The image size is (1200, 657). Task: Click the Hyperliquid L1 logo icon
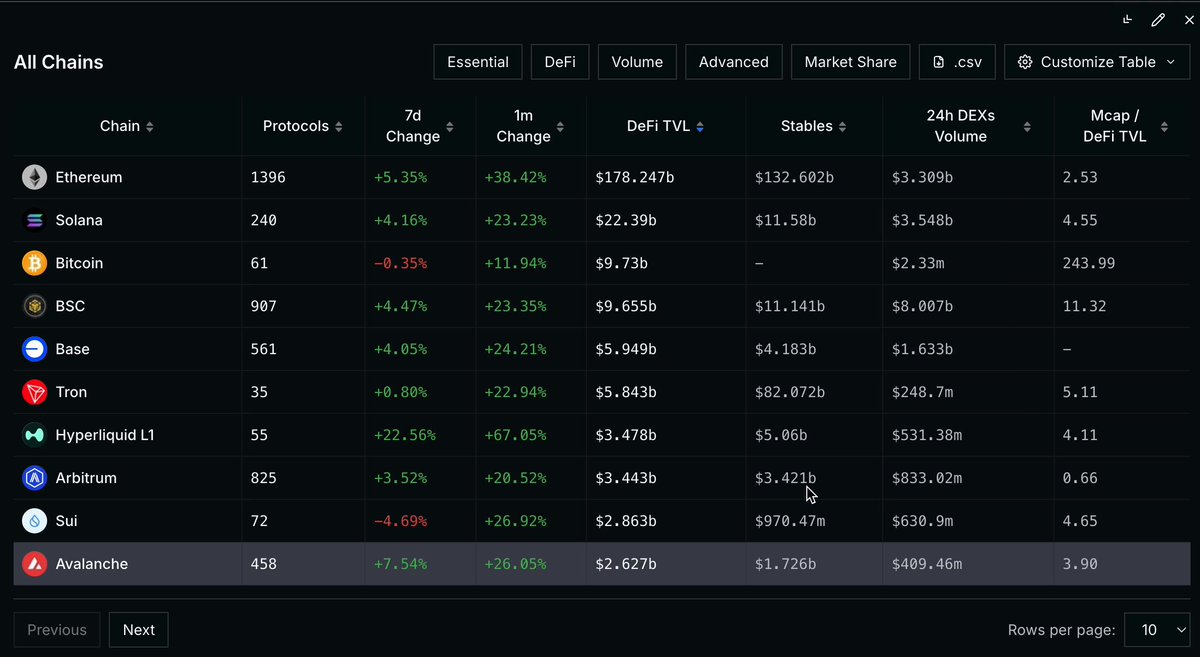(35, 435)
